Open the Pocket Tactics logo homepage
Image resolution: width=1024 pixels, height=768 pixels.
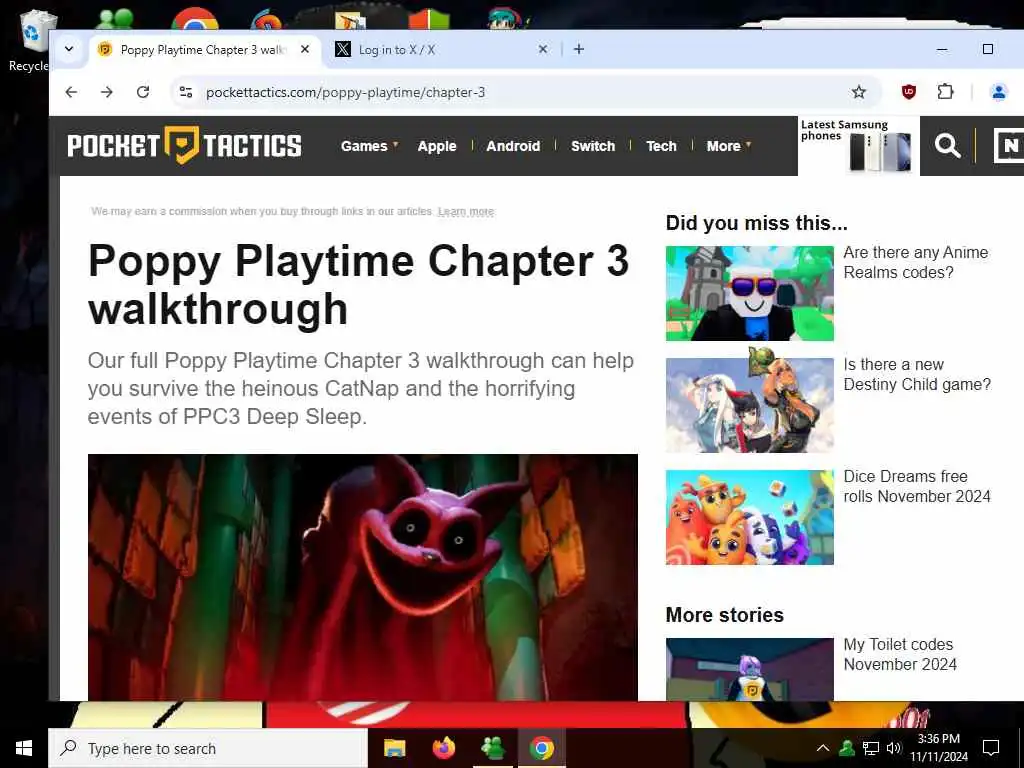184,145
